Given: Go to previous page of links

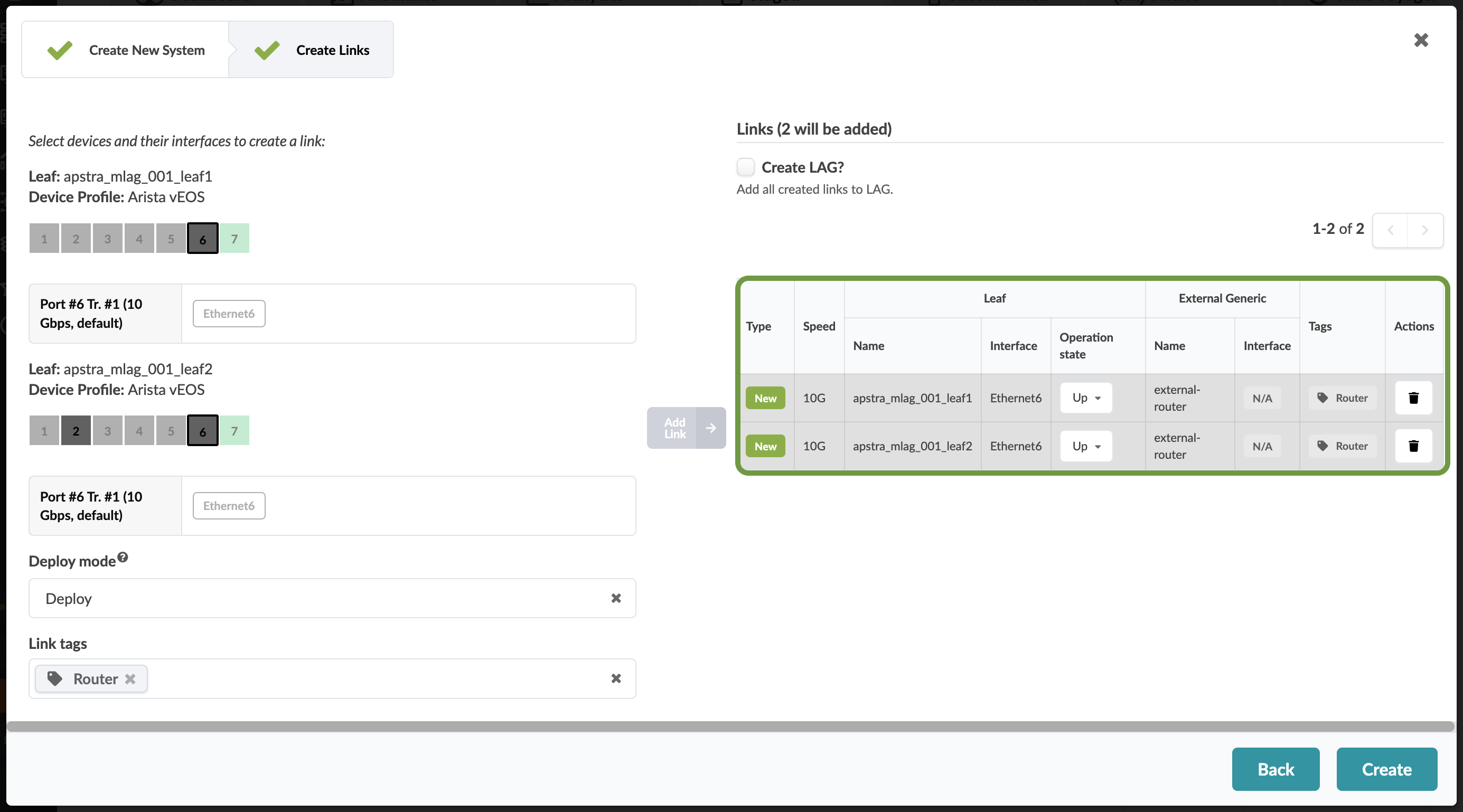Looking at the screenshot, I should [x=1390, y=230].
